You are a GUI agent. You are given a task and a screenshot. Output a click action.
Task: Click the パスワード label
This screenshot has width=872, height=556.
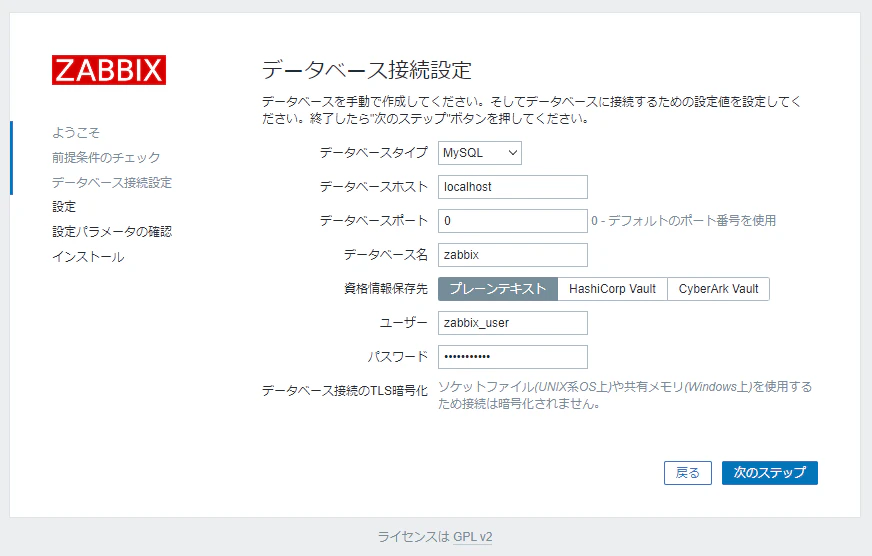coord(398,356)
